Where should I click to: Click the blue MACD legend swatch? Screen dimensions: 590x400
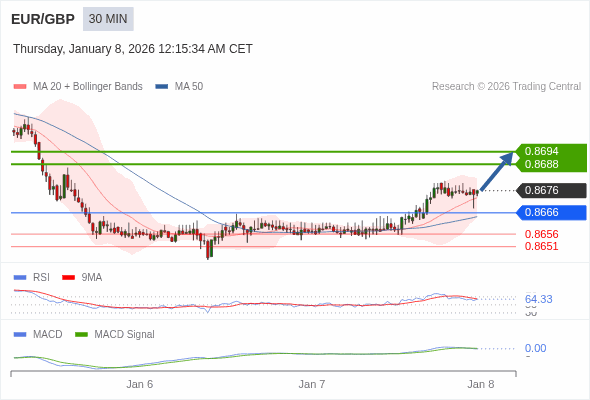tap(20, 335)
